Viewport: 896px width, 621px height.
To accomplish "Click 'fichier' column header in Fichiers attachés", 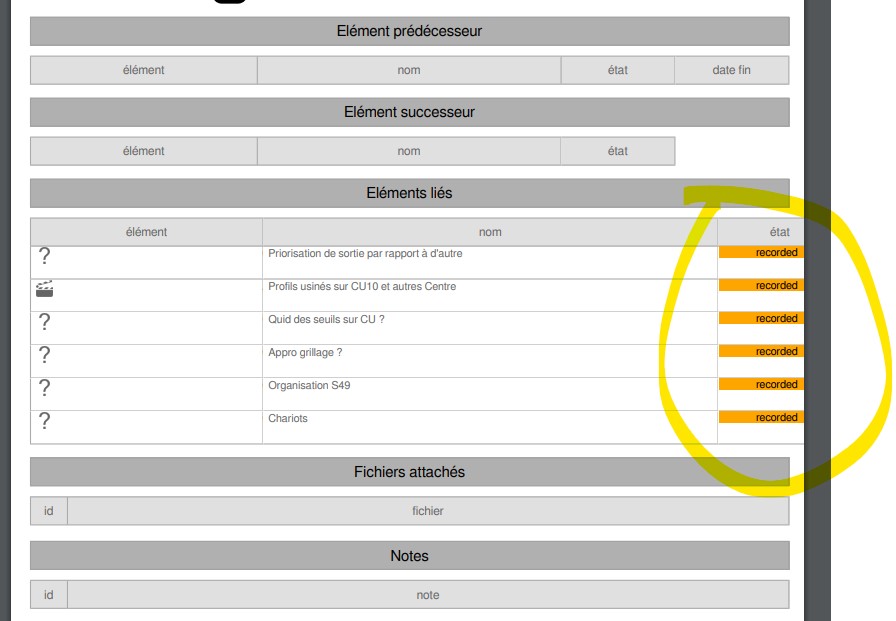I will click(428, 511).
